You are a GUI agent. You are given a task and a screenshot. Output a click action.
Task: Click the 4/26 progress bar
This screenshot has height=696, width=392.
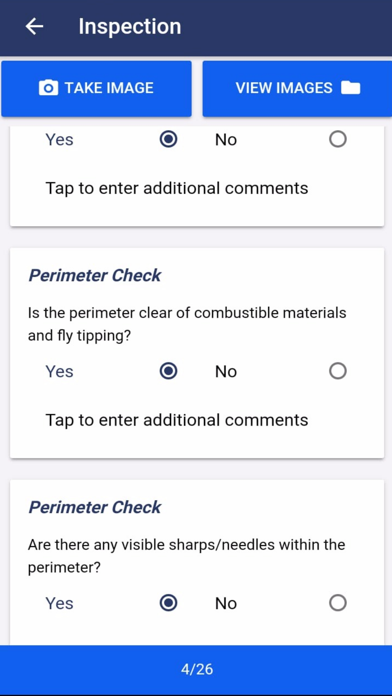click(196, 669)
